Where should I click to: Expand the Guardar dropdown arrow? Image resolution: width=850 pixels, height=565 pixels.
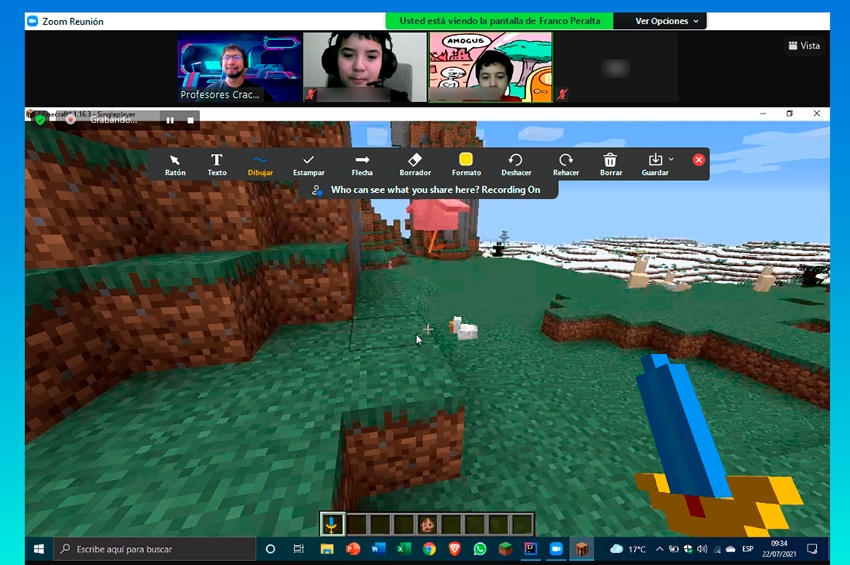click(671, 159)
